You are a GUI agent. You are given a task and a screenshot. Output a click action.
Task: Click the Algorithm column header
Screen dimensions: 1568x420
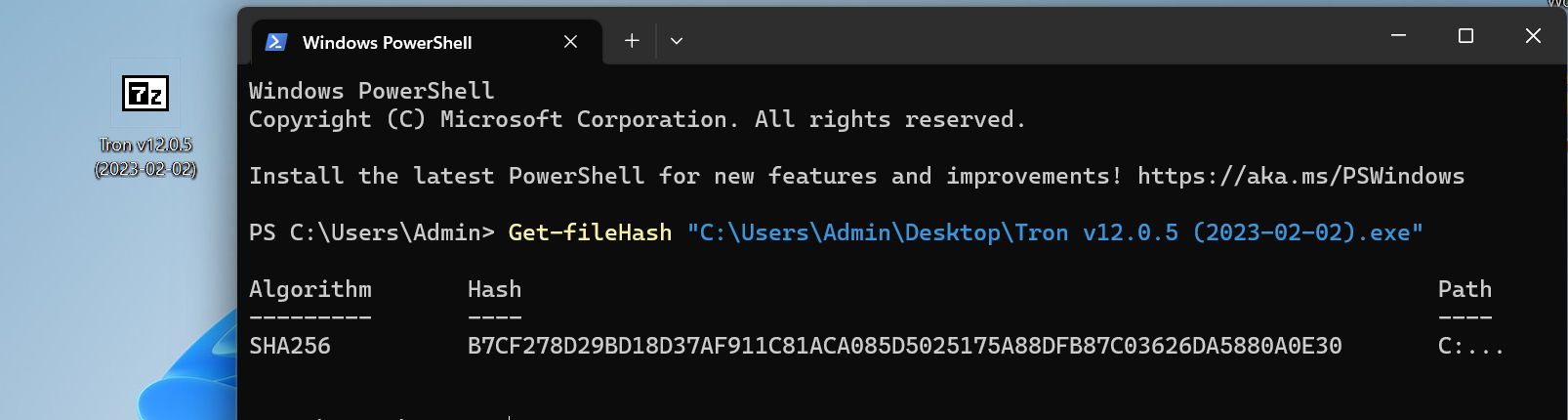pos(309,289)
